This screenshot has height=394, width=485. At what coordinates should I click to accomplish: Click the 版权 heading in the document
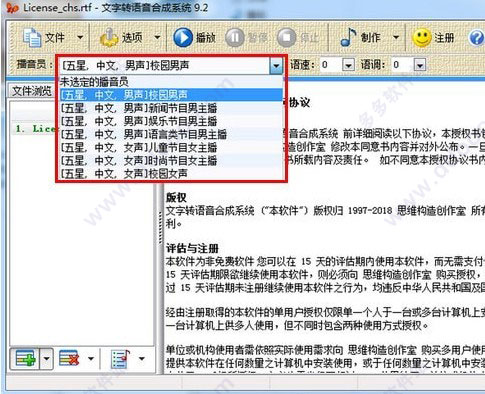pyautogui.click(x=176, y=197)
